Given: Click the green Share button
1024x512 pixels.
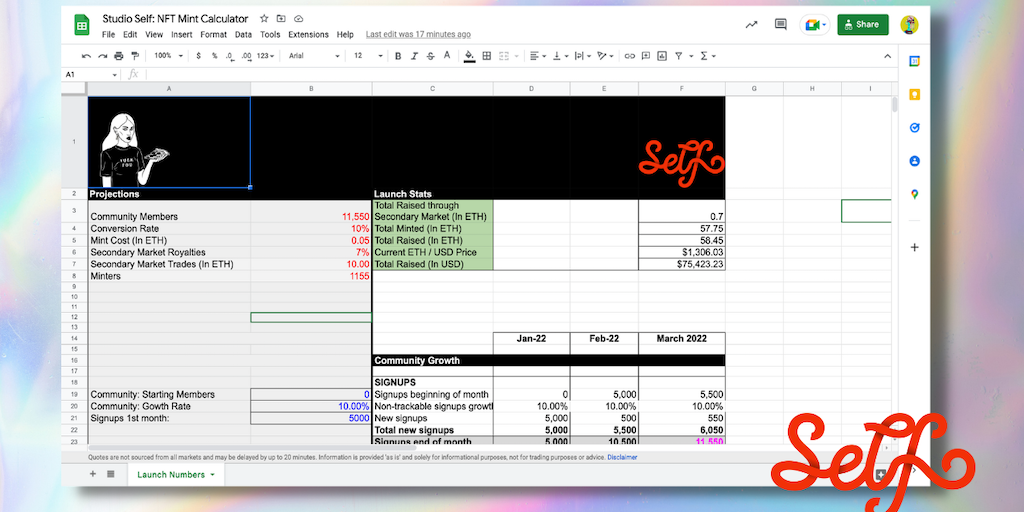Looking at the screenshot, I should point(862,24).
